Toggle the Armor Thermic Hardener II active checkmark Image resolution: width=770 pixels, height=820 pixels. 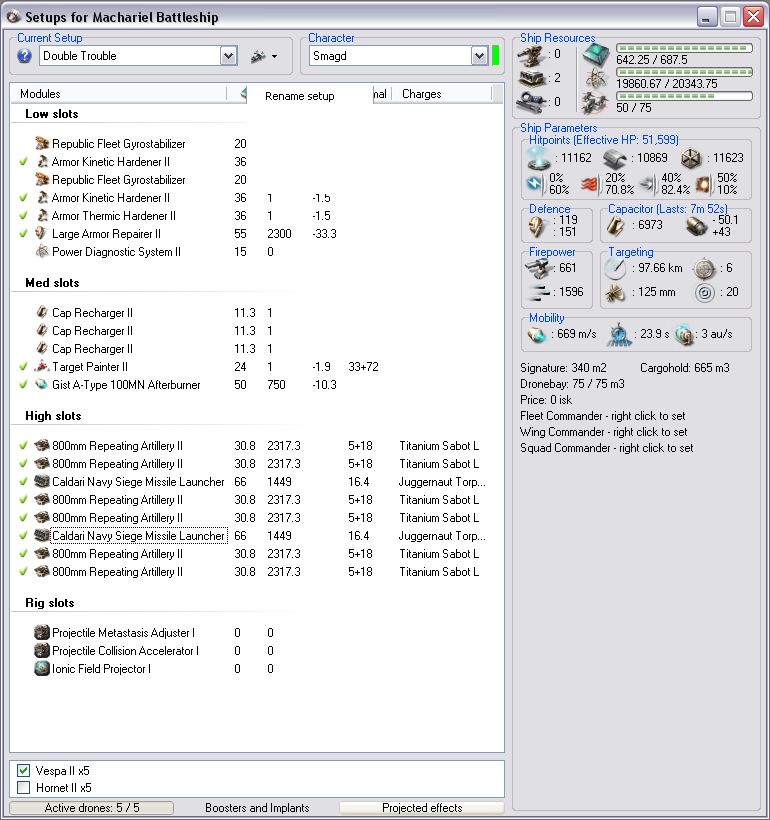pyautogui.click(x=23, y=215)
